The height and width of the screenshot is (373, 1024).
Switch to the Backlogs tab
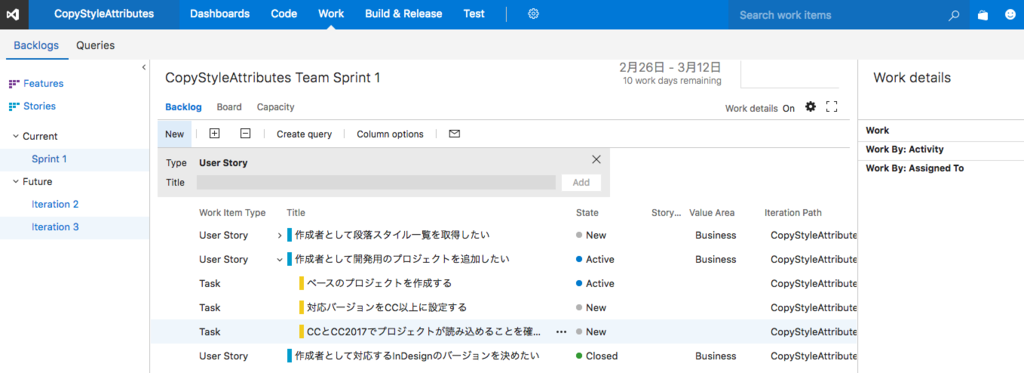click(36, 45)
